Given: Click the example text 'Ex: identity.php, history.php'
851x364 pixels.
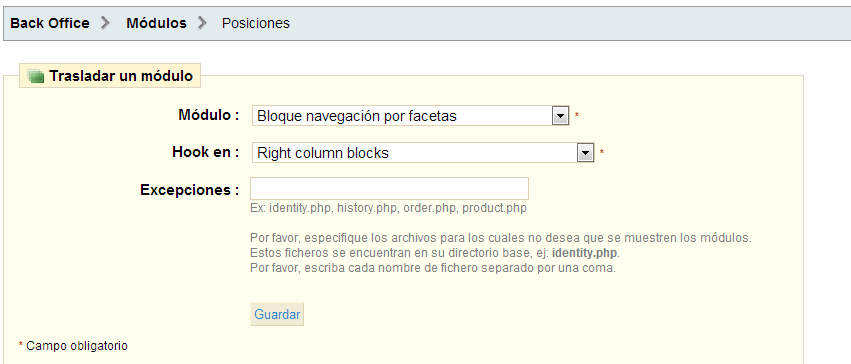Looking at the screenshot, I should pyautogui.click(x=388, y=208).
